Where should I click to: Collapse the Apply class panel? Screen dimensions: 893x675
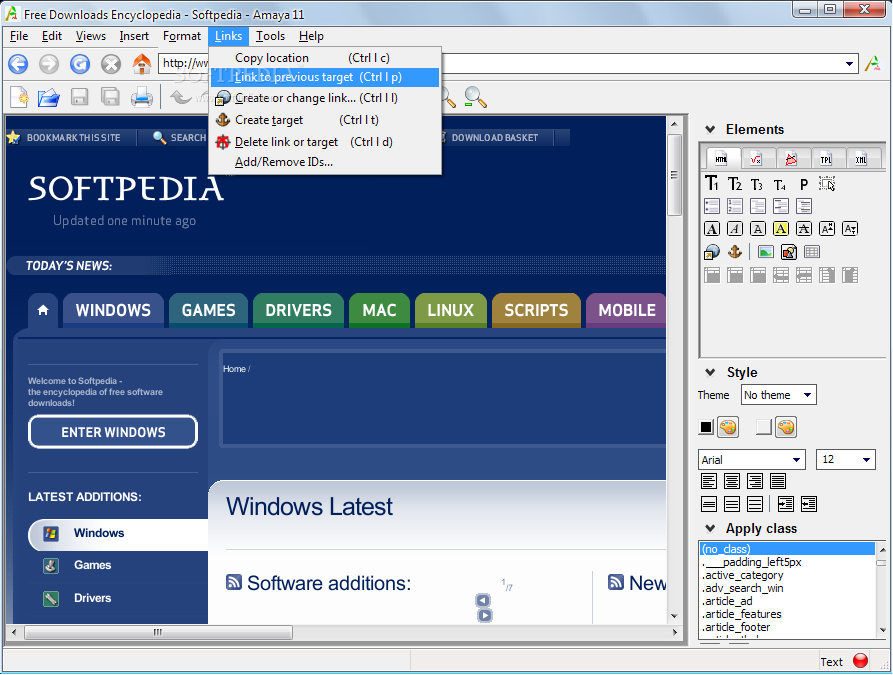coord(710,528)
